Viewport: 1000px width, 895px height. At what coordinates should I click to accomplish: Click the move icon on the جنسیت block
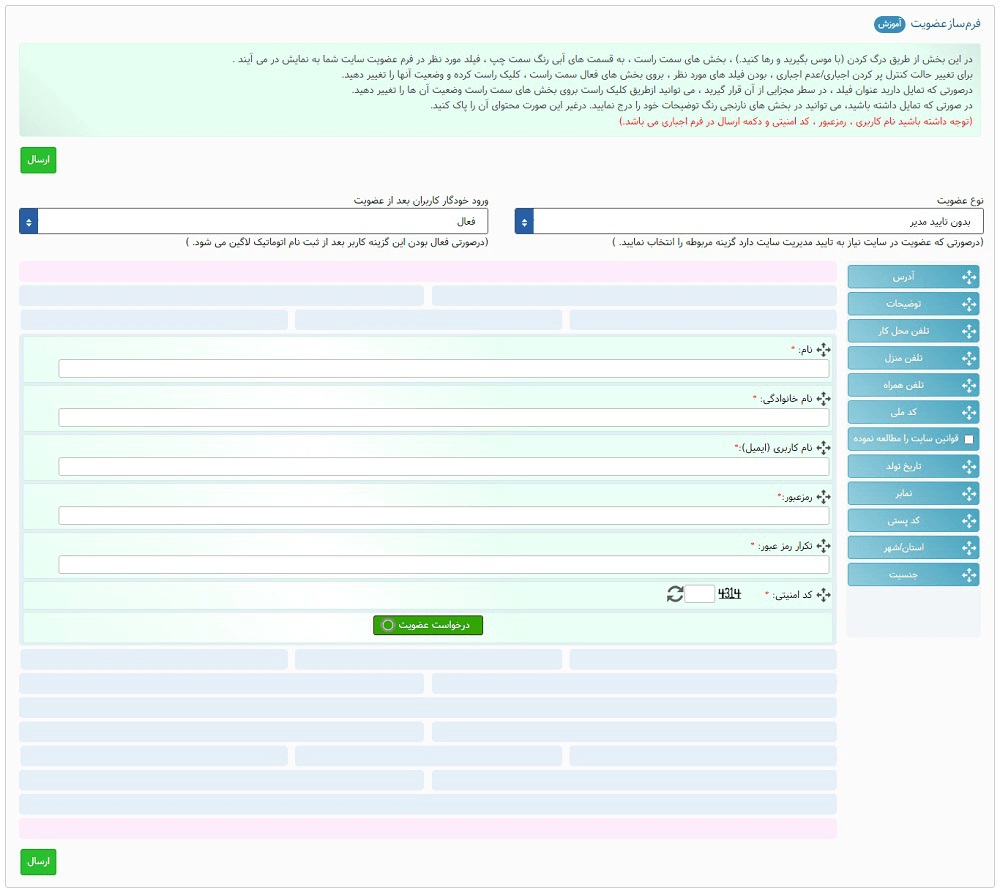968,575
